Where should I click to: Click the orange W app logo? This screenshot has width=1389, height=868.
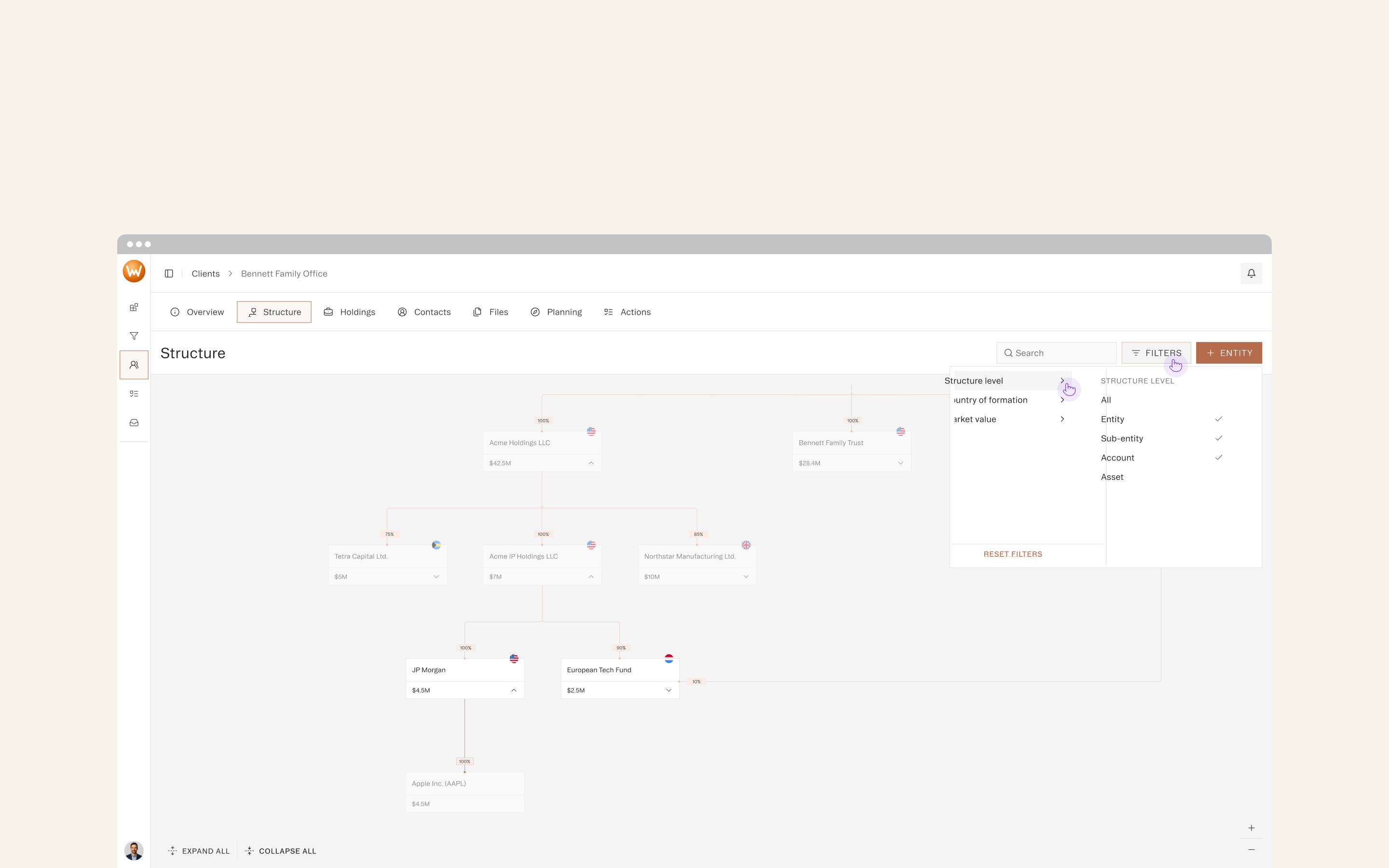tap(134, 271)
